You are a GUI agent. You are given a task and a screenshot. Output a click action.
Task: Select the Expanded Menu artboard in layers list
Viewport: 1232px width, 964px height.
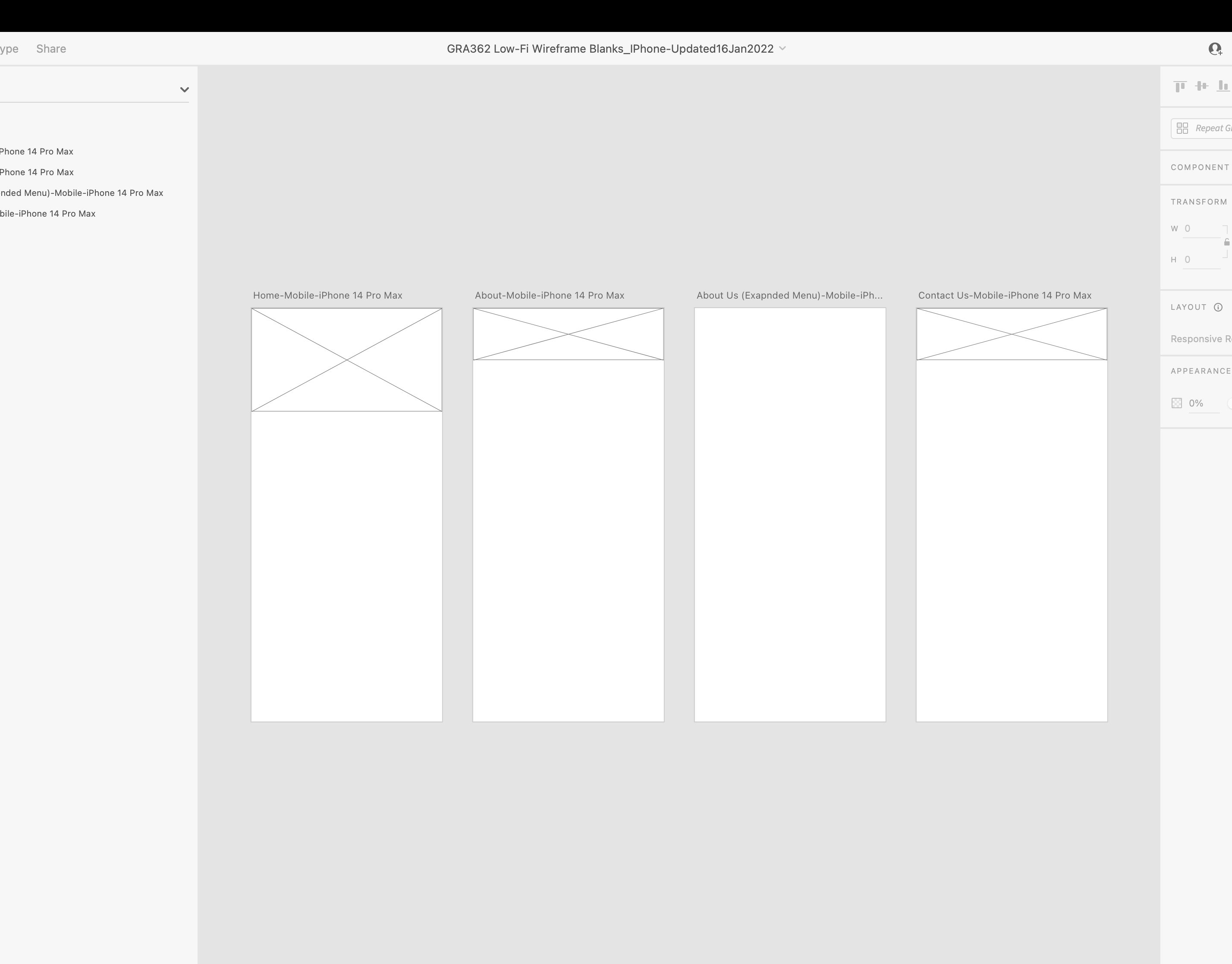(x=82, y=193)
